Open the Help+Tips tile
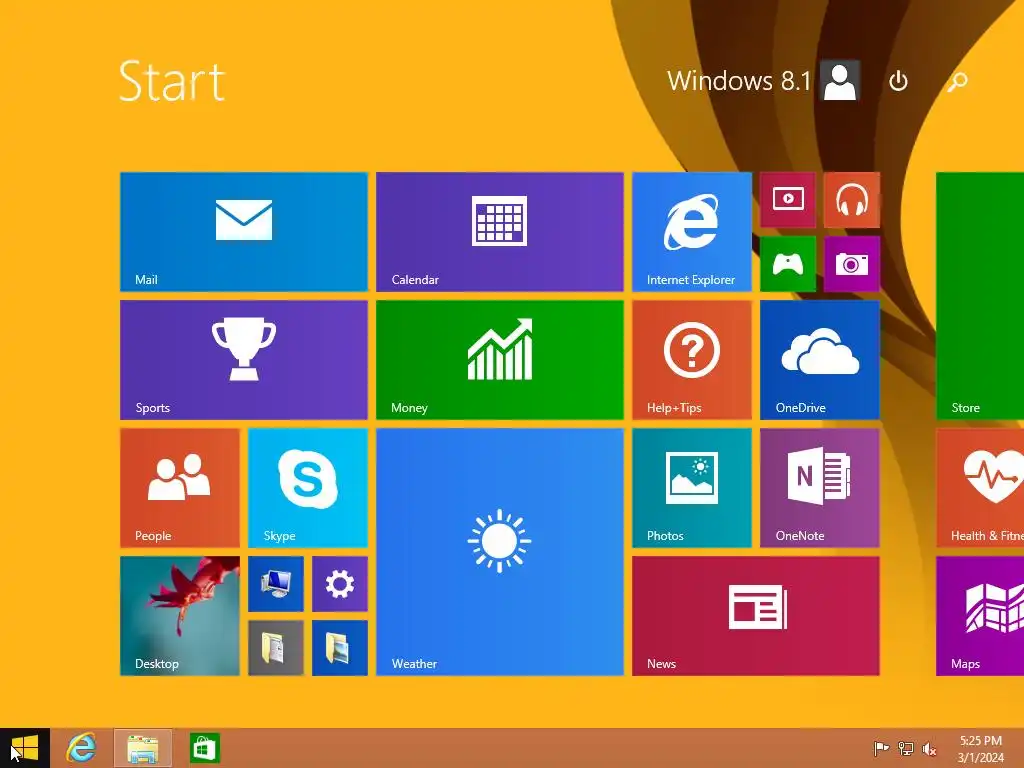 coord(692,360)
